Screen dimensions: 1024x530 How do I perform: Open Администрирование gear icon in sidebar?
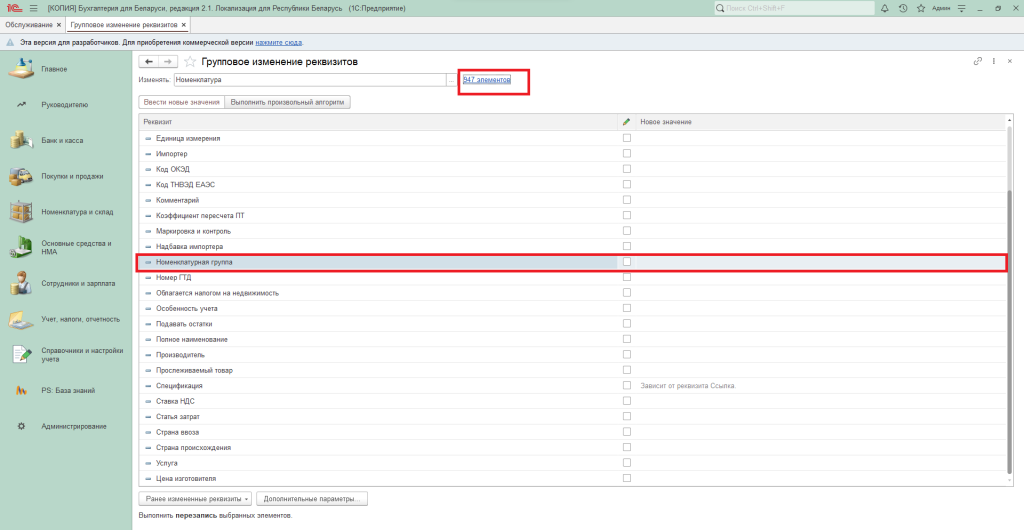tap(20, 426)
